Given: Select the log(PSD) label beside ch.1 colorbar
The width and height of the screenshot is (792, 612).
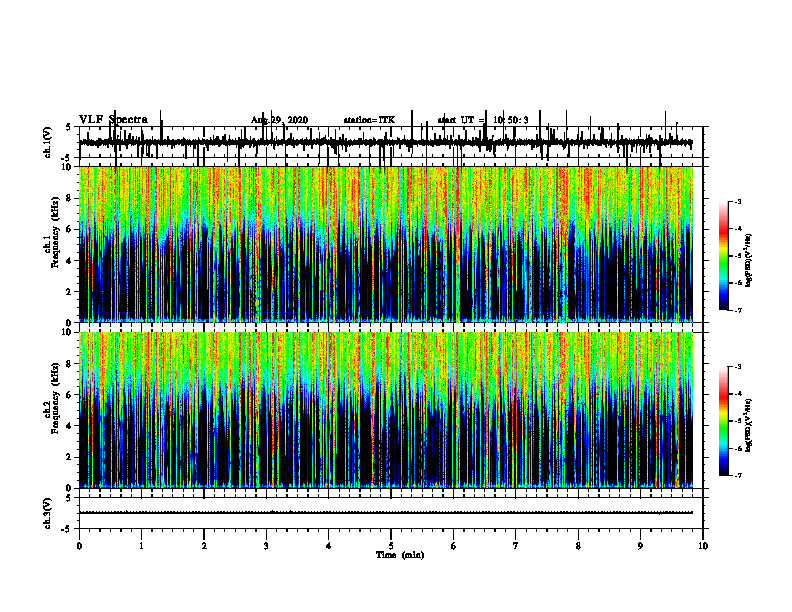Looking at the screenshot, I should (x=749, y=260).
